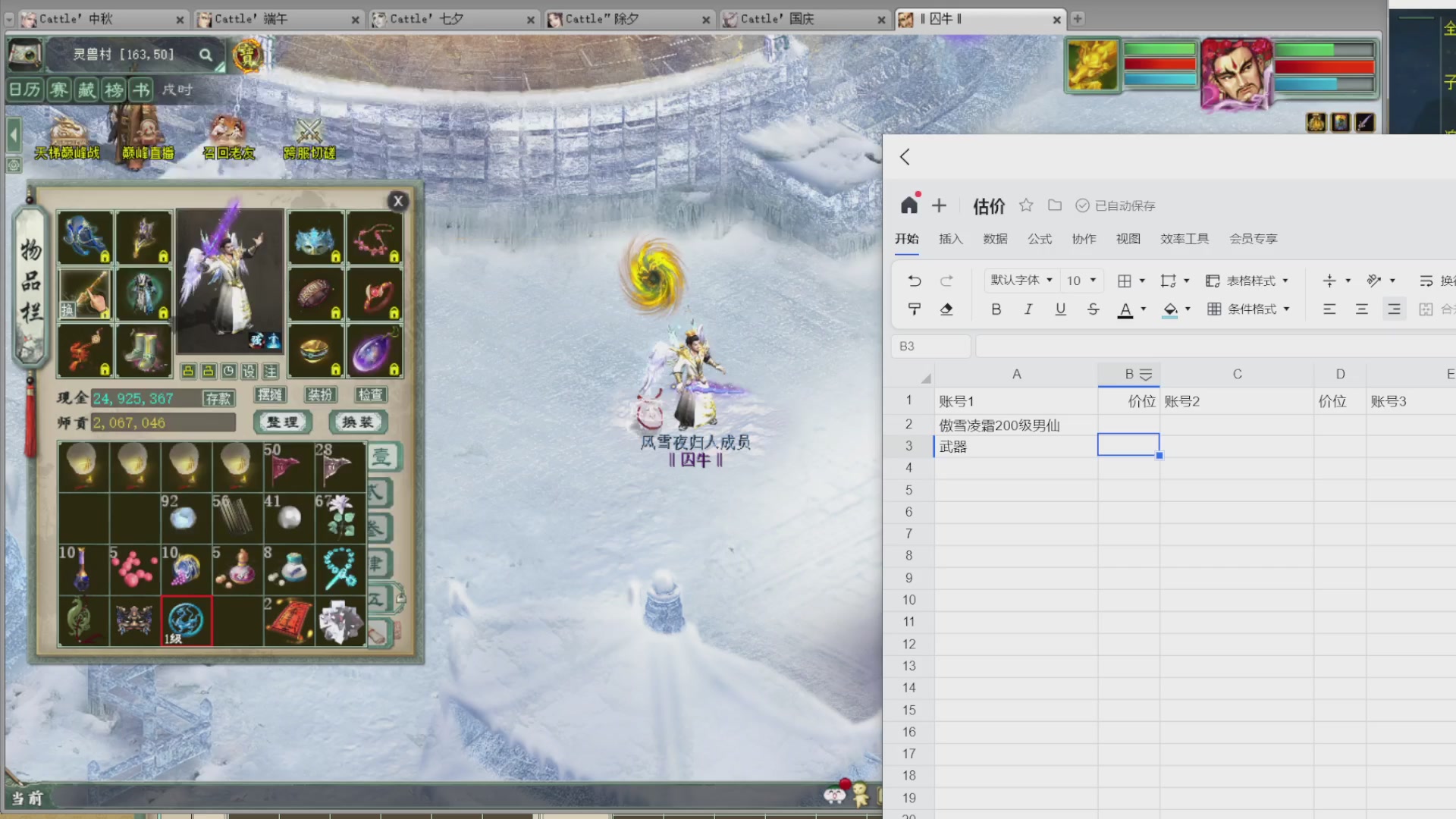This screenshot has height=819, width=1456.
Task: Toggle italic formatting
Action: coord(1028,309)
